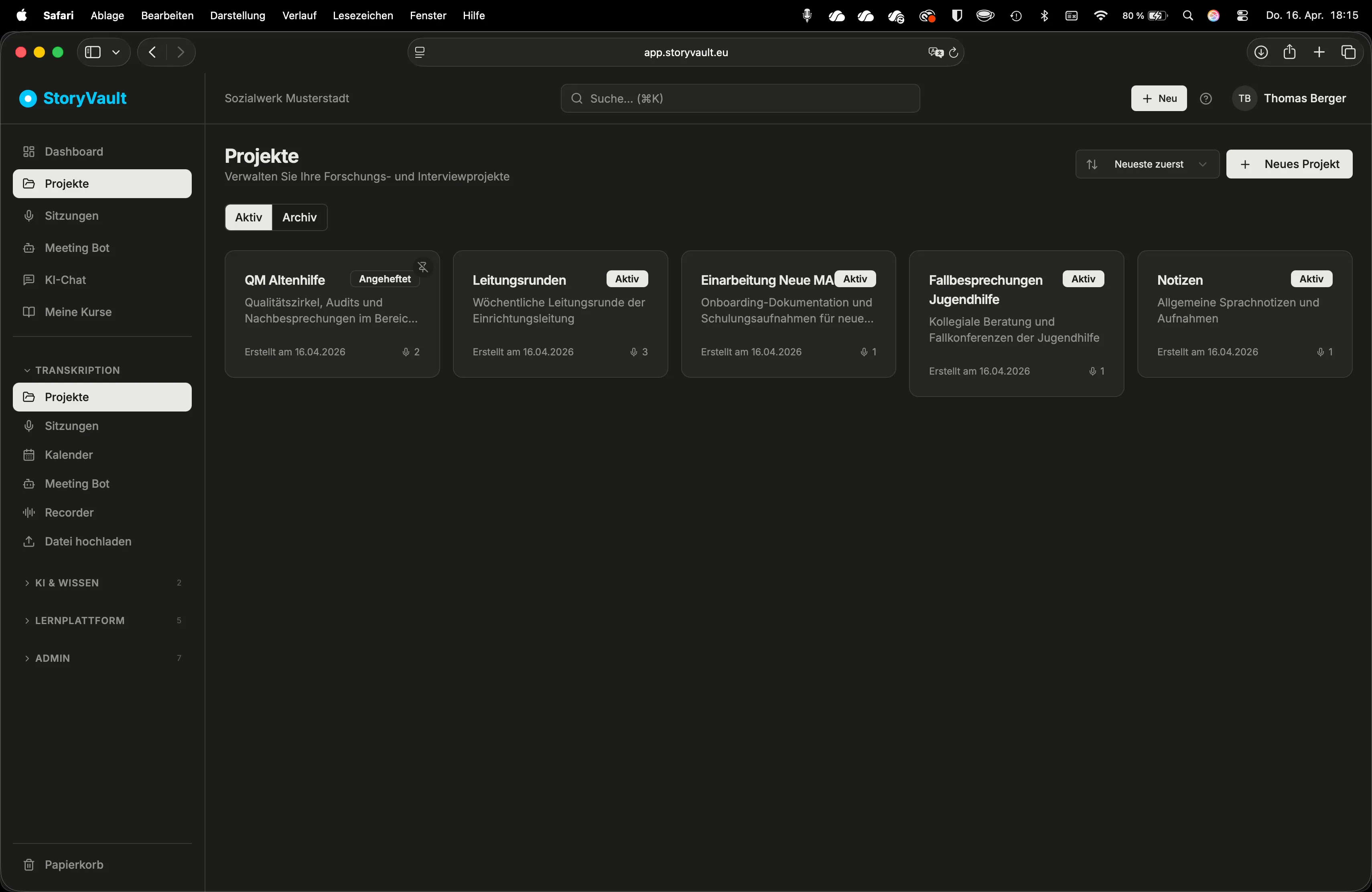Screen dimensions: 1372x892
Task: Open the Lesezeichen menu
Action: click(x=363, y=16)
